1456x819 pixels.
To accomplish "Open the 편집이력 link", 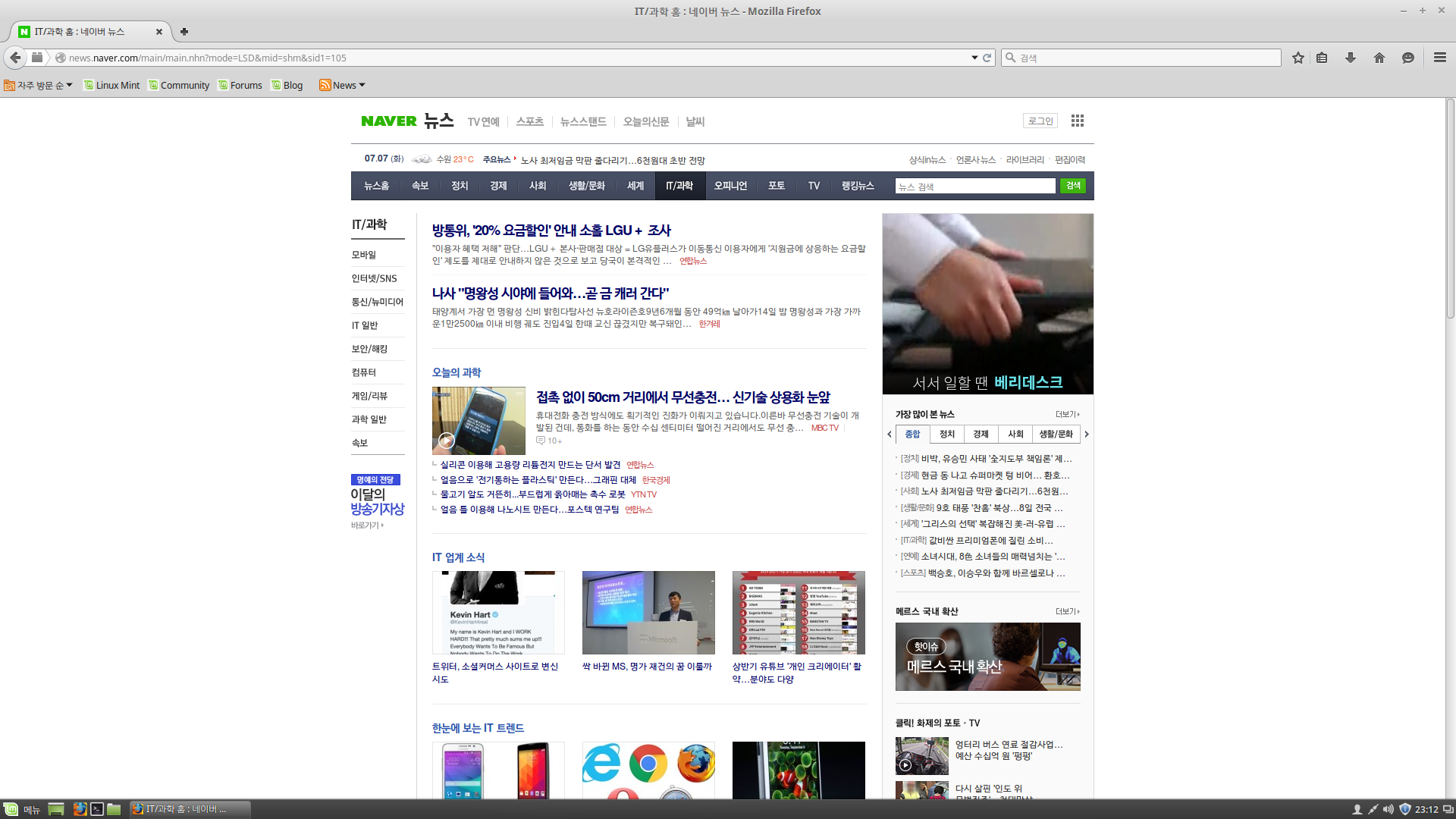I will (1070, 160).
